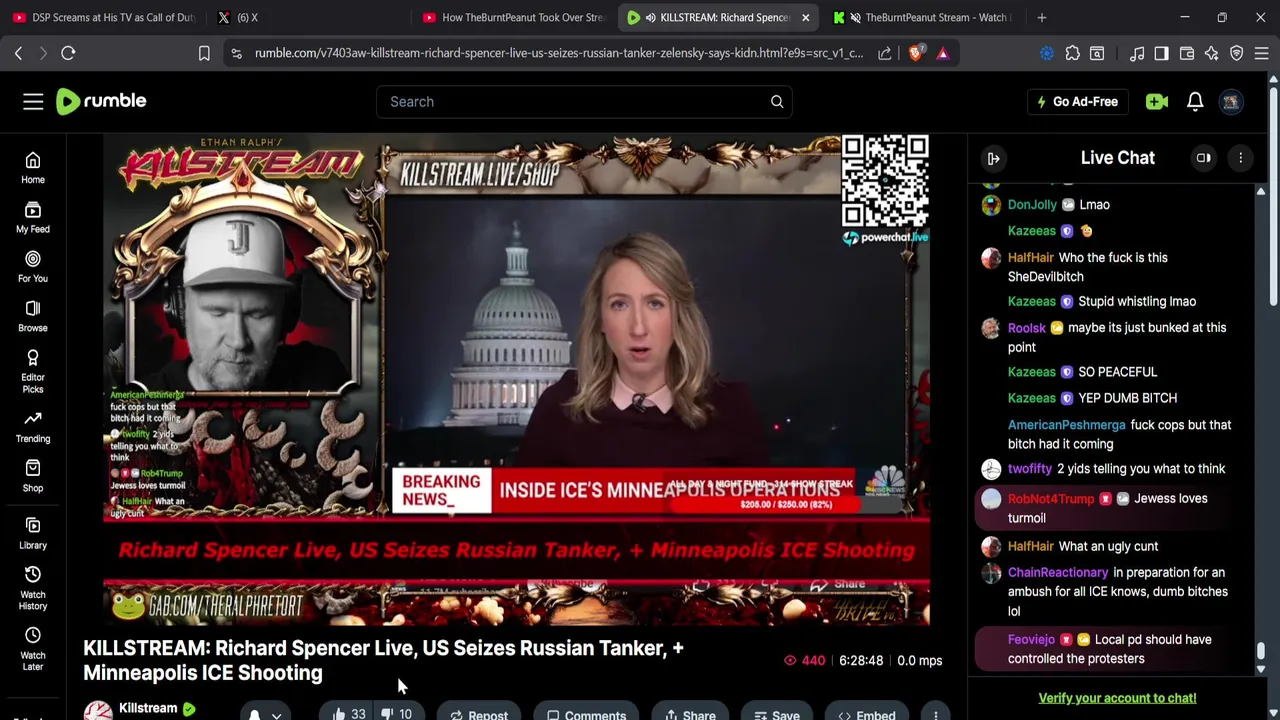Click Live Chat scrollbar thumb

[1261, 651]
